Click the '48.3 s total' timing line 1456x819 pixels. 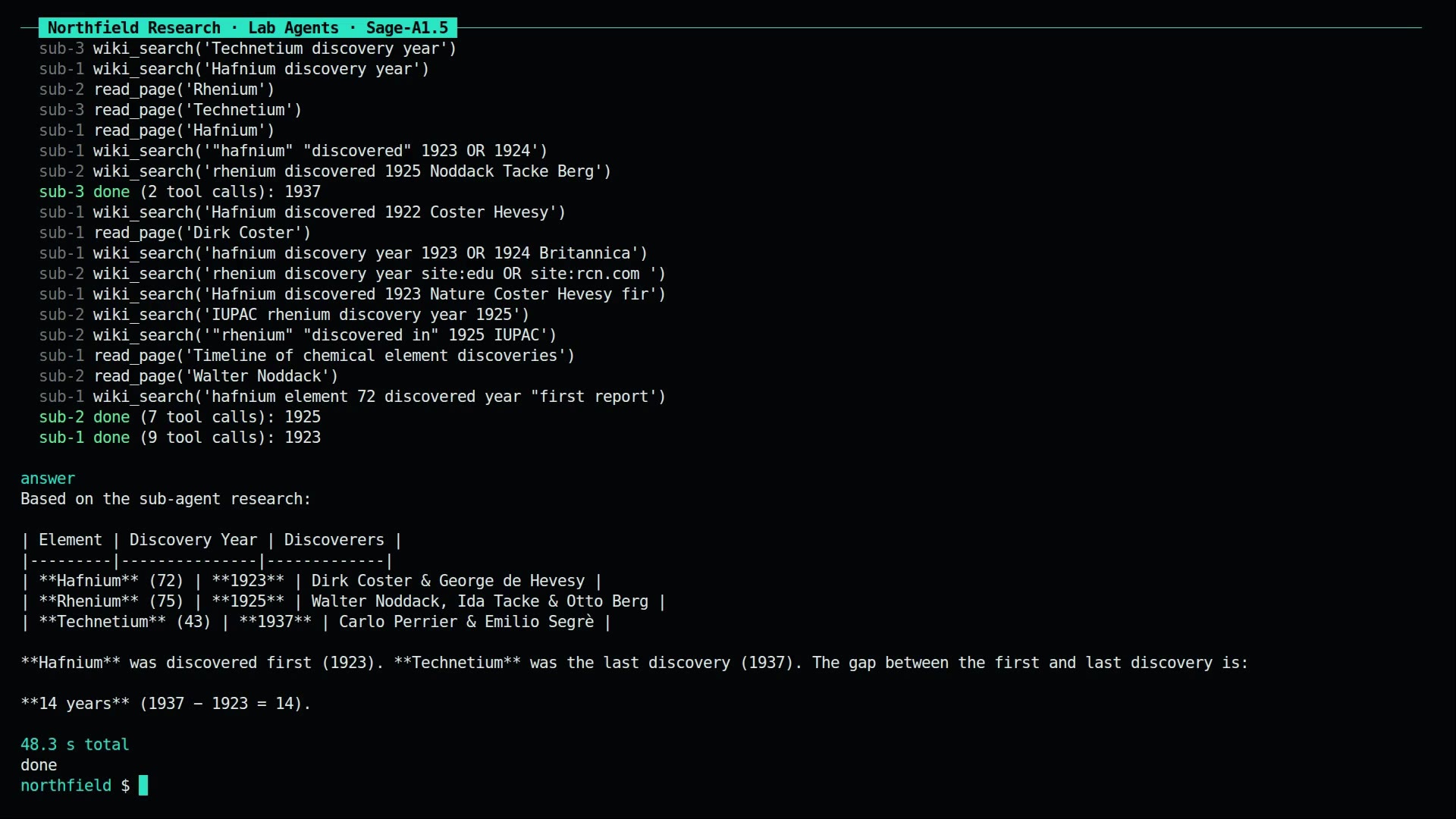coord(75,745)
